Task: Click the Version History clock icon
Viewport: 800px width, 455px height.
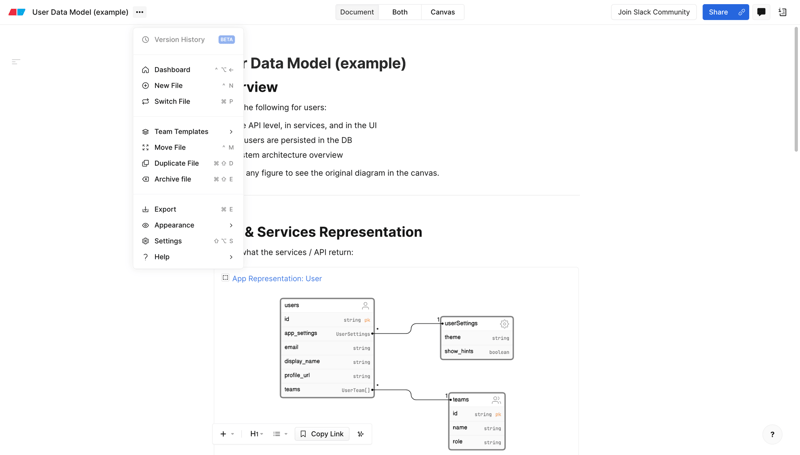Action: (145, 39)
